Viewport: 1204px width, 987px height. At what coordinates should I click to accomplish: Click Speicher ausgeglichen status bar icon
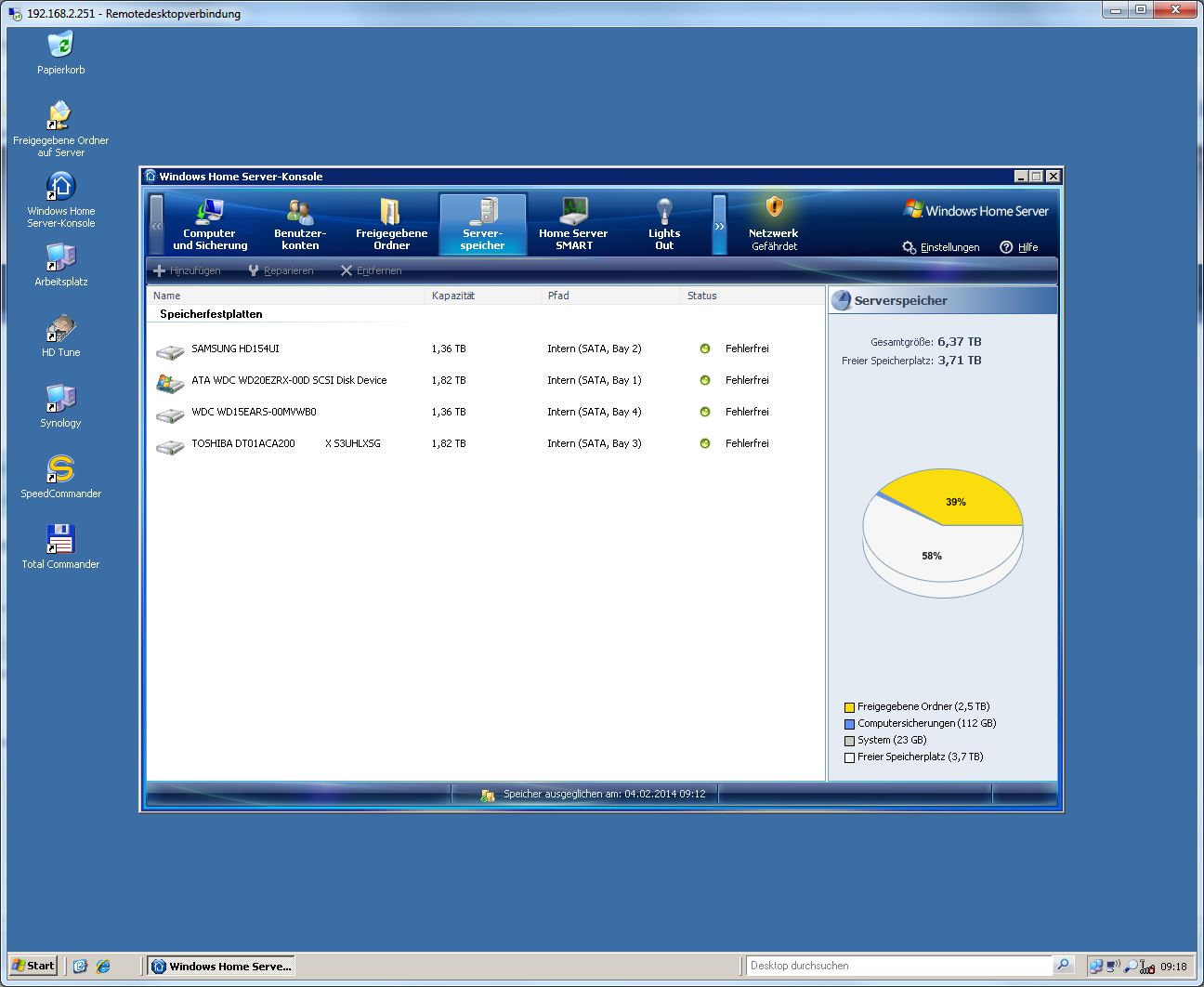[488, 795]
